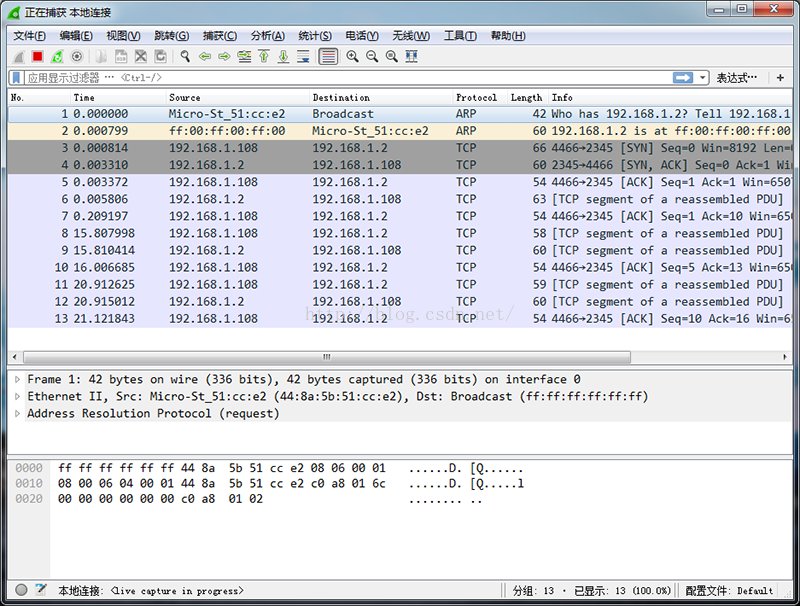800x606 pixels.
Task: Open the 电话(Y) menu
Action: [362, 36]
